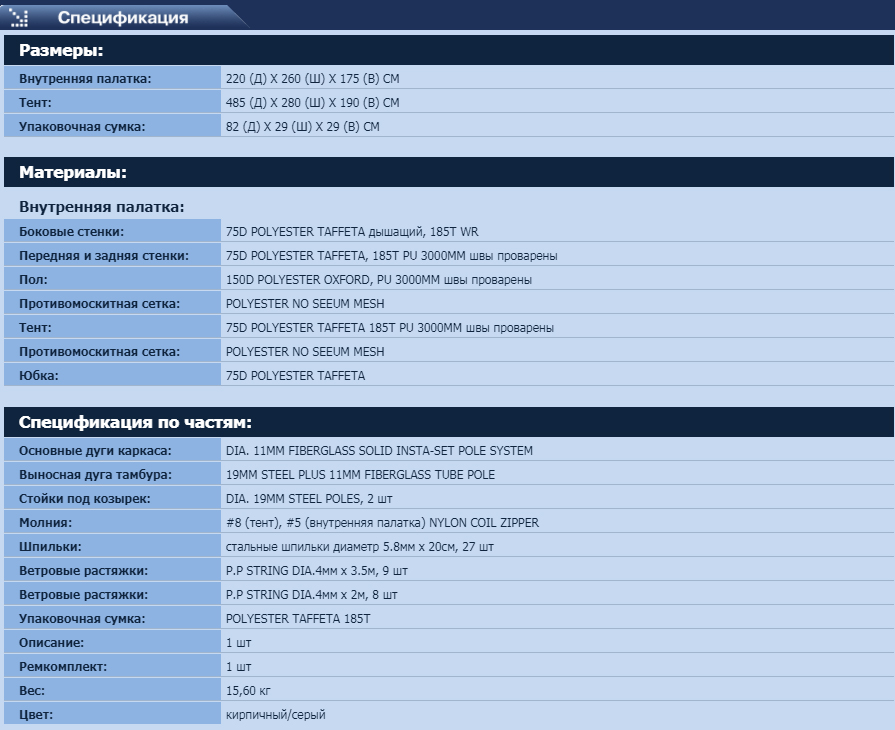Click the Молния label
The width and height of the screenshot is (895, 730).
pos(46,523)
